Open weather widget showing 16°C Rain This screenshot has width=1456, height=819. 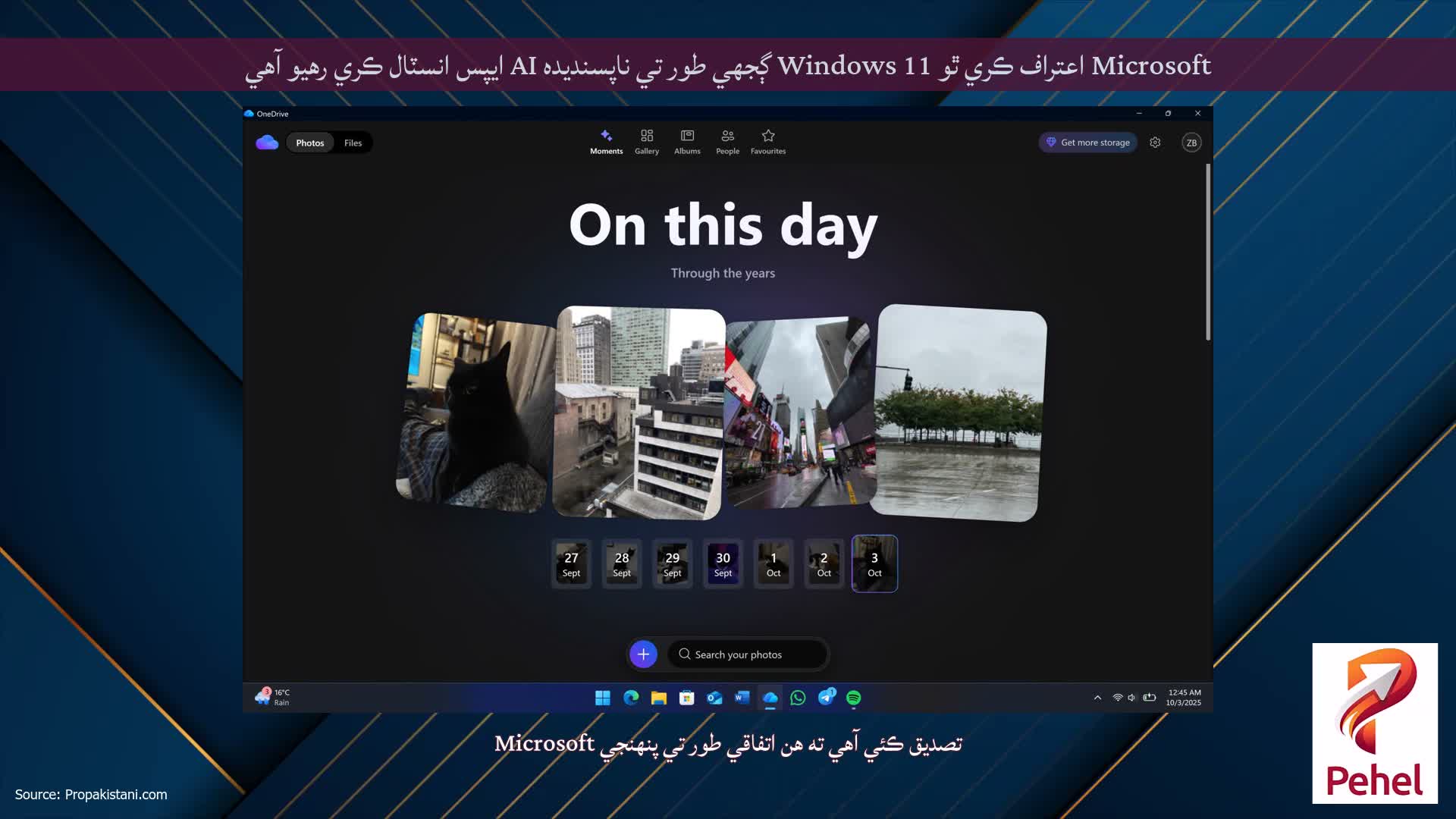pos(273,697)
